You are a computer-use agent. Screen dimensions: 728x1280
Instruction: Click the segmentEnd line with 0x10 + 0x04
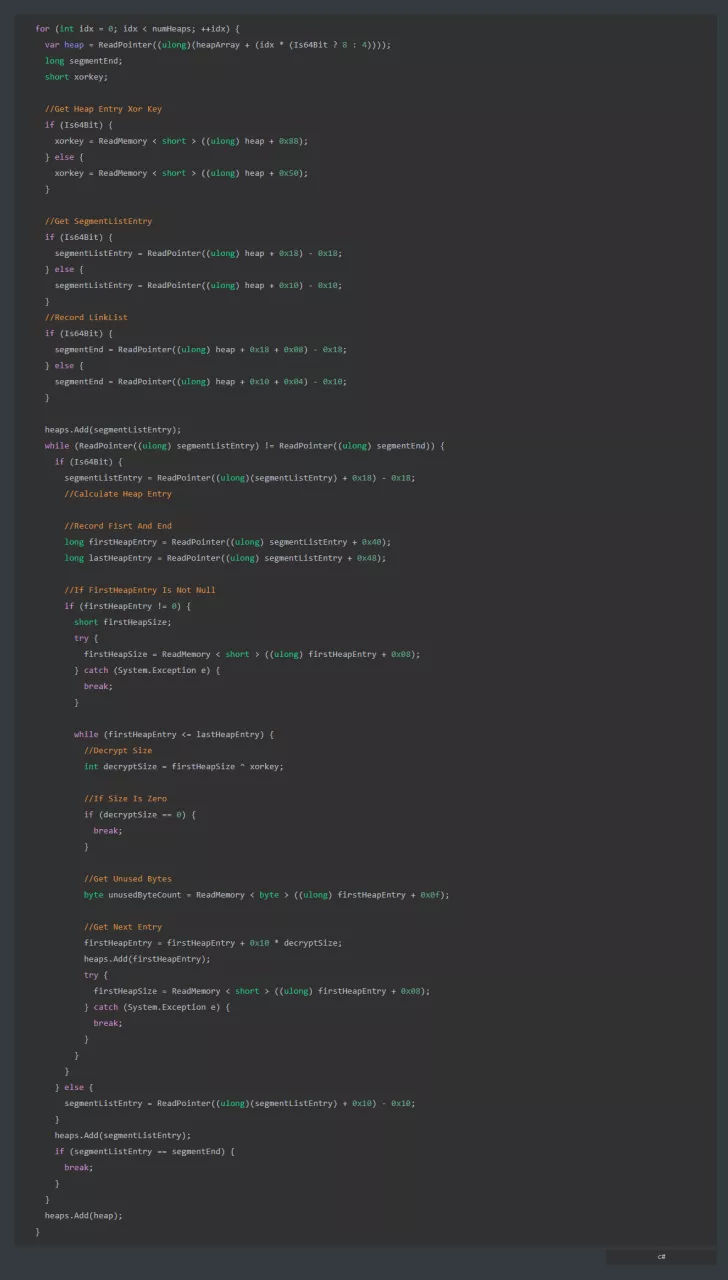click(x=200, y=381)
